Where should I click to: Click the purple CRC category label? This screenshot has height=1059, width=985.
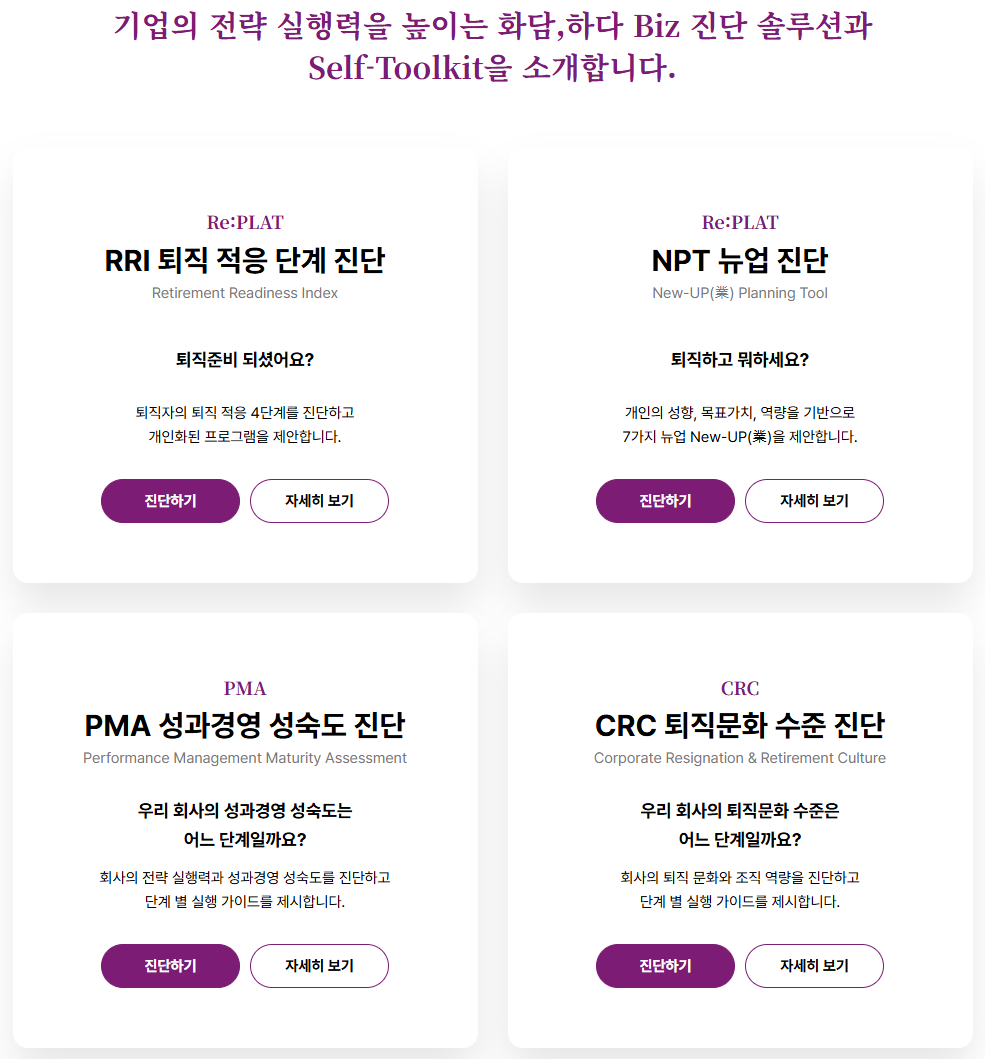(x=739, y=688)
